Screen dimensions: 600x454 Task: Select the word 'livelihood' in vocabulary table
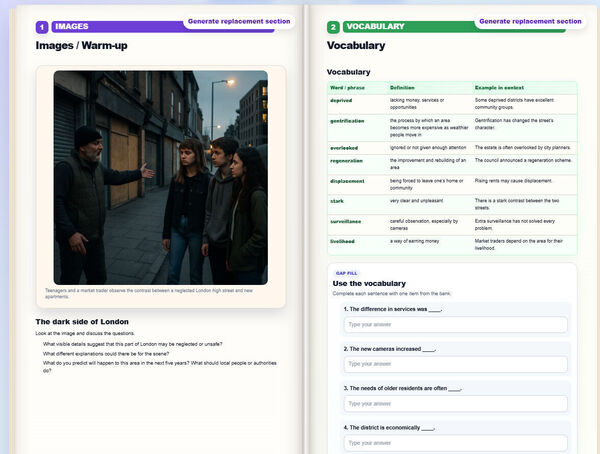point(342,241)
